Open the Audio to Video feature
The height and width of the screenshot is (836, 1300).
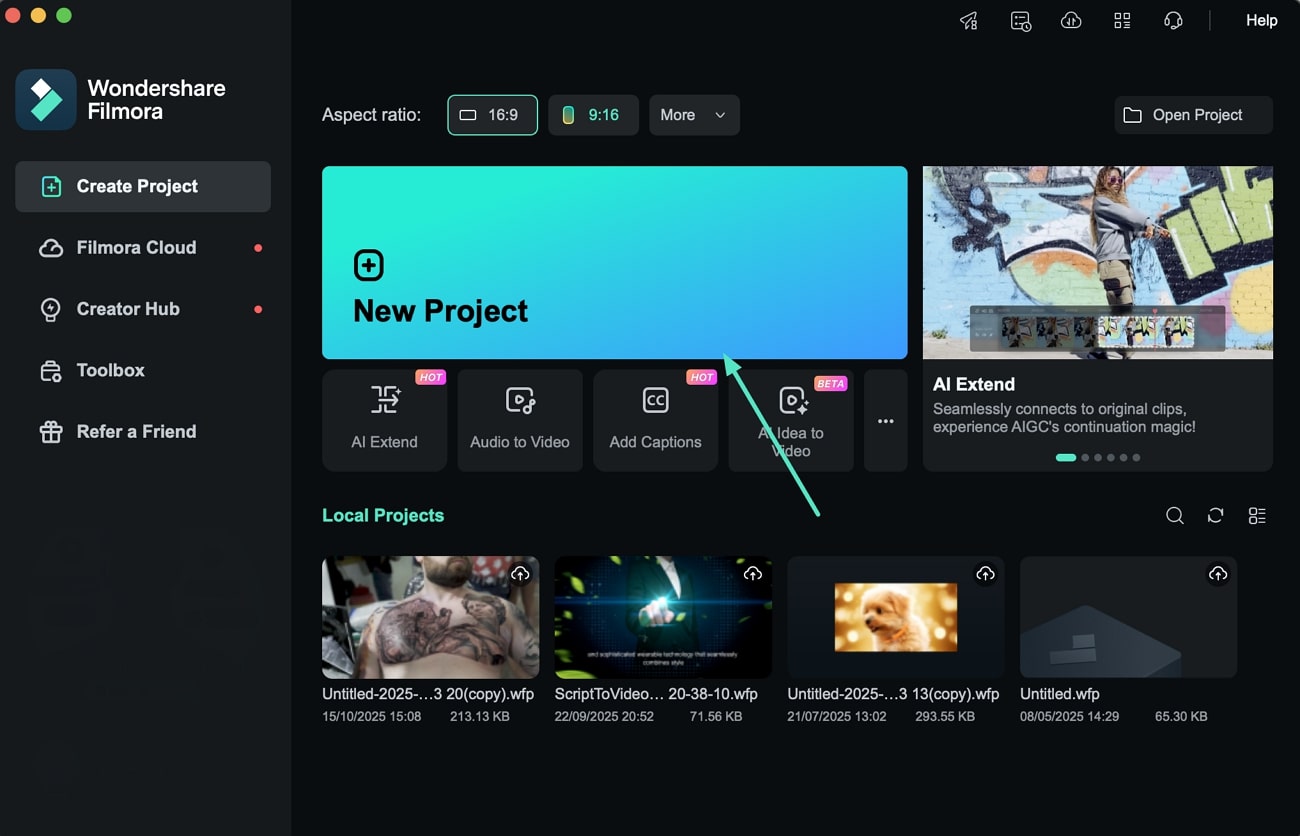[x=519, y=420]
